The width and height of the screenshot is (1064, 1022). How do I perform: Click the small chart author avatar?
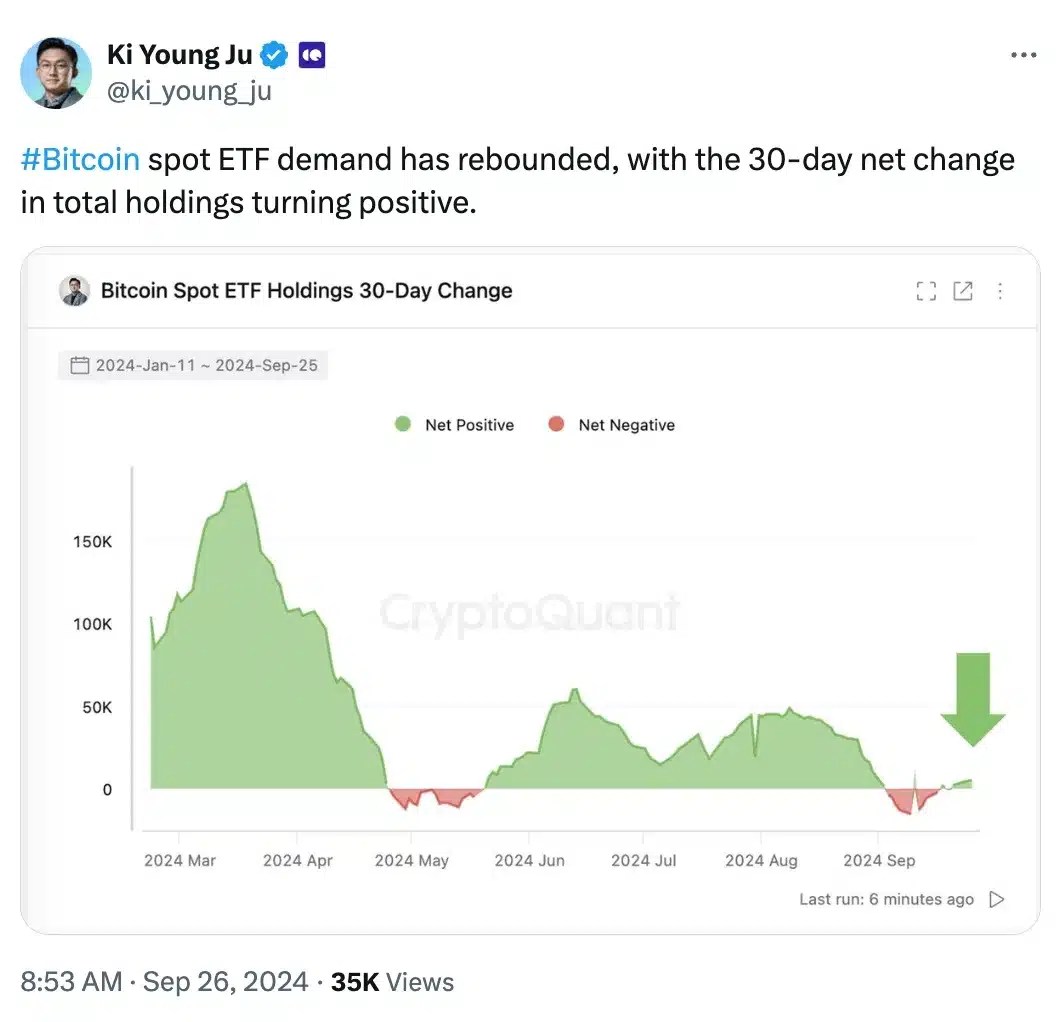[x=75, y=291]
